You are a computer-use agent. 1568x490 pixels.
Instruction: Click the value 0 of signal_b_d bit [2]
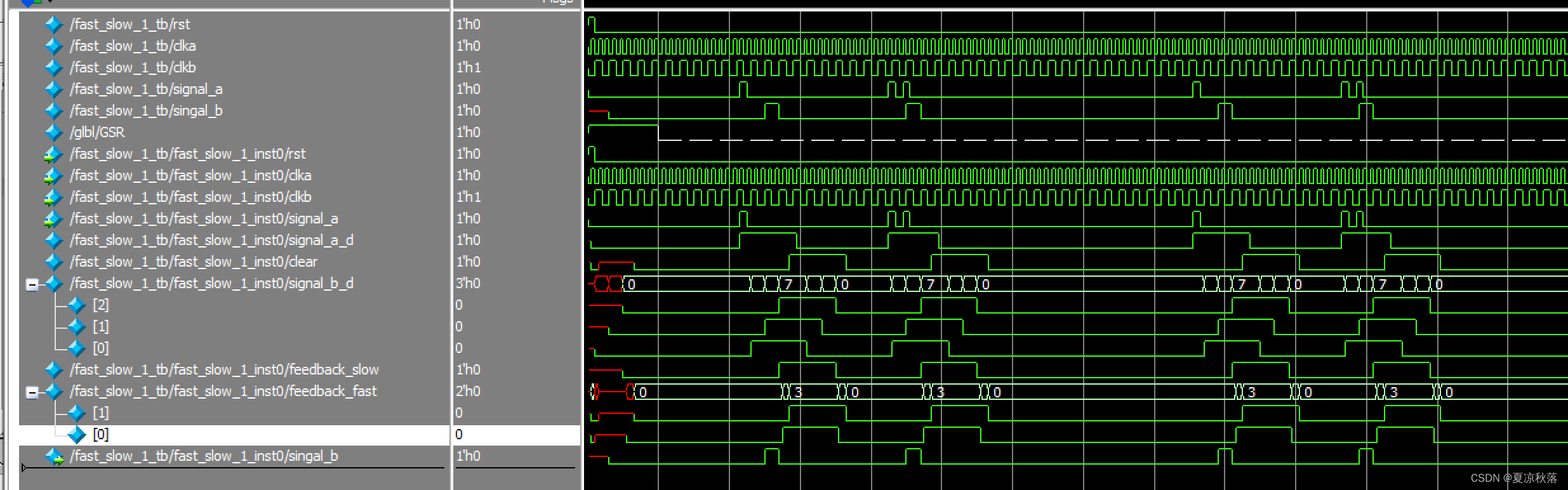click(459, 305)
